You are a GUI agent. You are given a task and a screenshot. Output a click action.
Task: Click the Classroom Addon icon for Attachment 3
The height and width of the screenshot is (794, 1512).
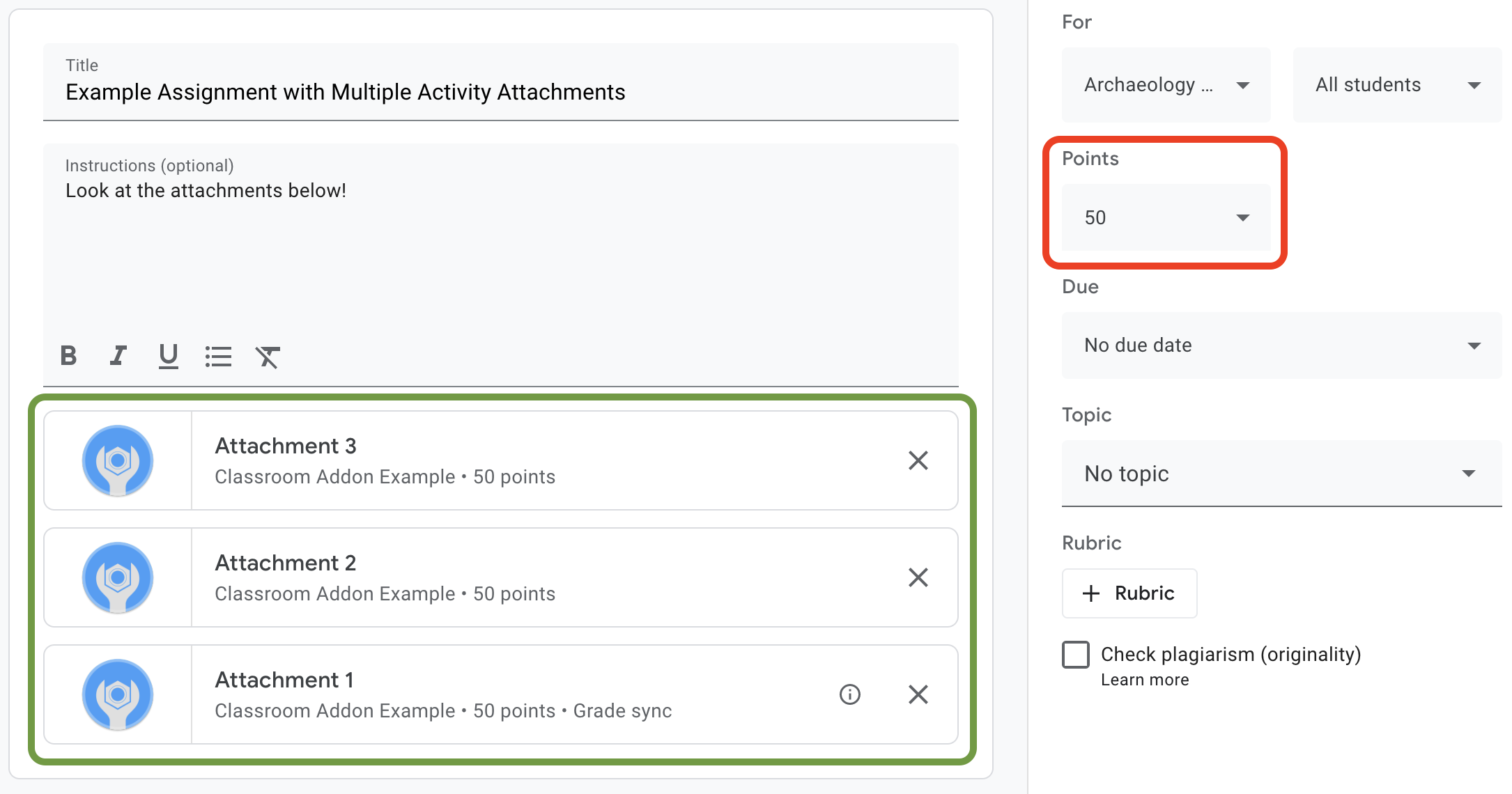tap(117, 460)
